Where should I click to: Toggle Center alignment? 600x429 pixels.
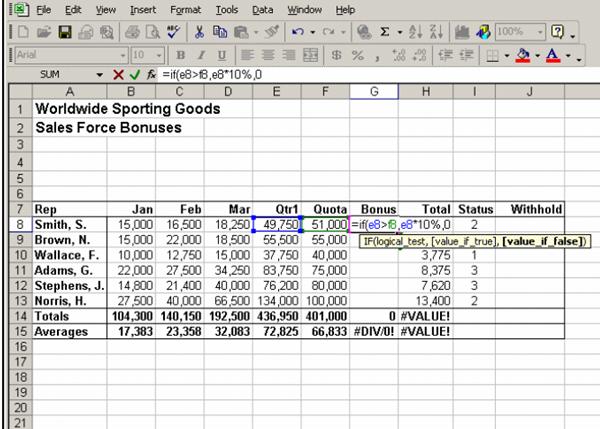268,55
